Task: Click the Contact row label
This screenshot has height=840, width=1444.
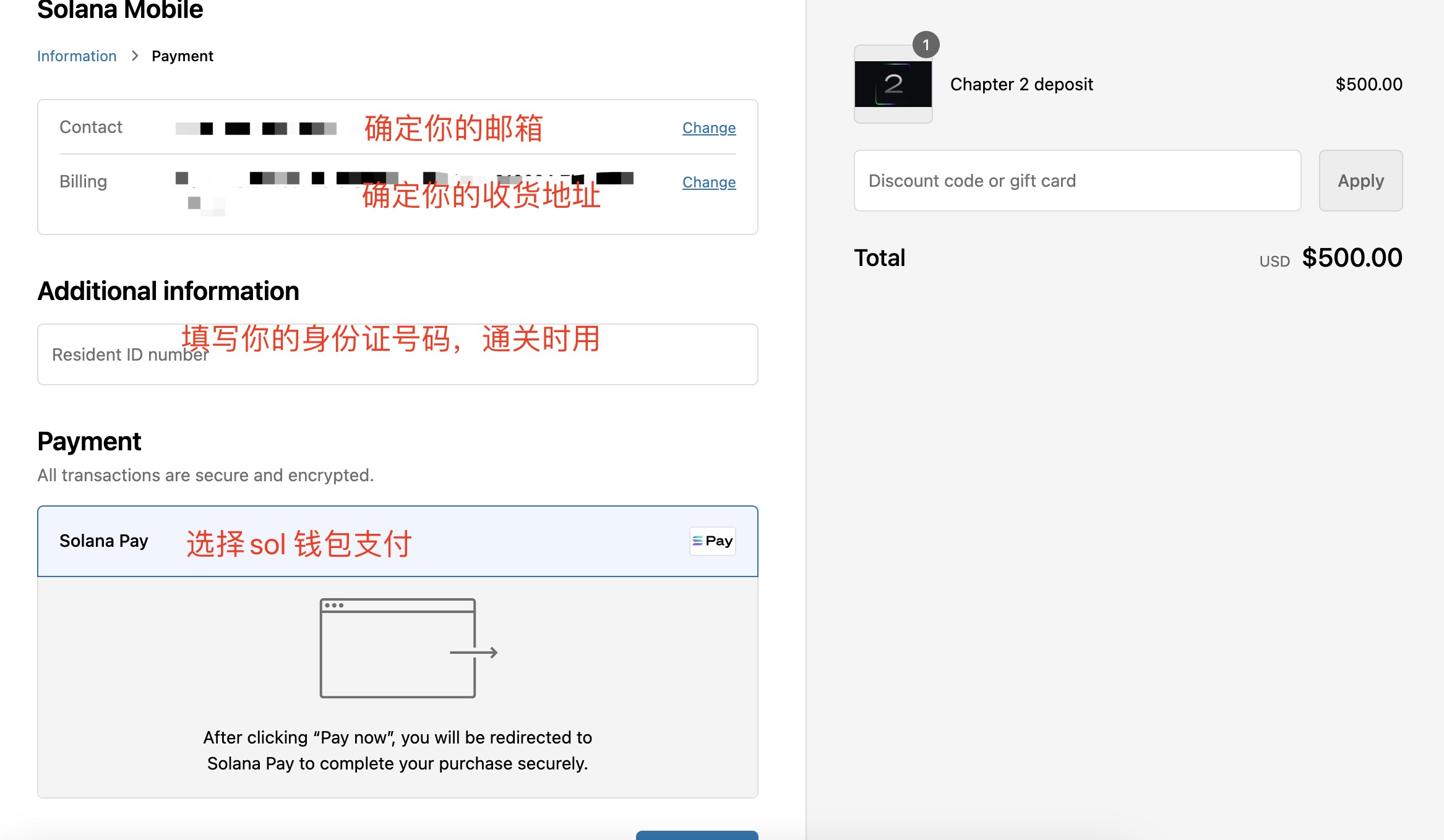Action: tap(91, 127)
